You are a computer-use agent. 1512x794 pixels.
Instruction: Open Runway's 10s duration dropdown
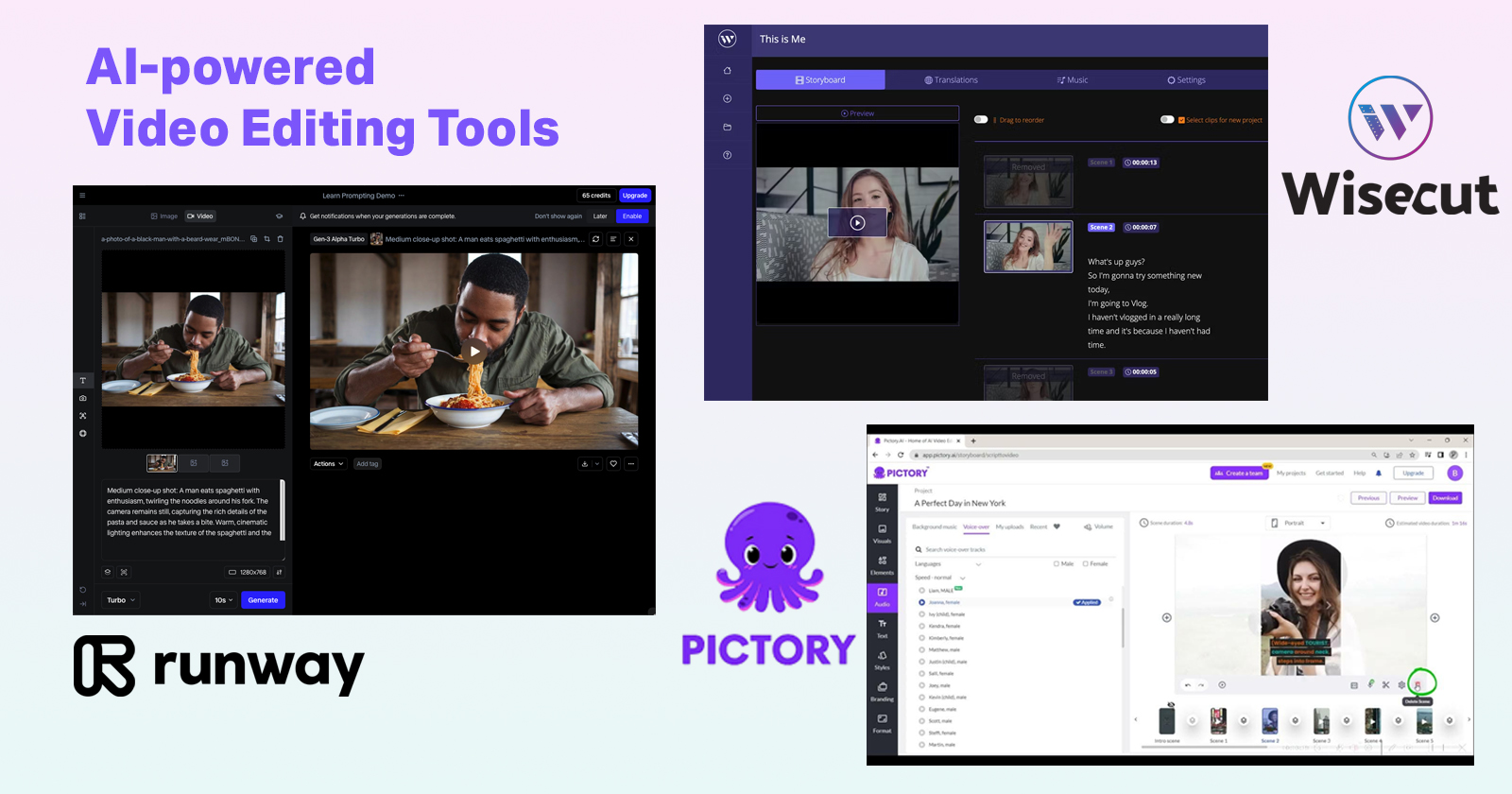coord(223,600)
